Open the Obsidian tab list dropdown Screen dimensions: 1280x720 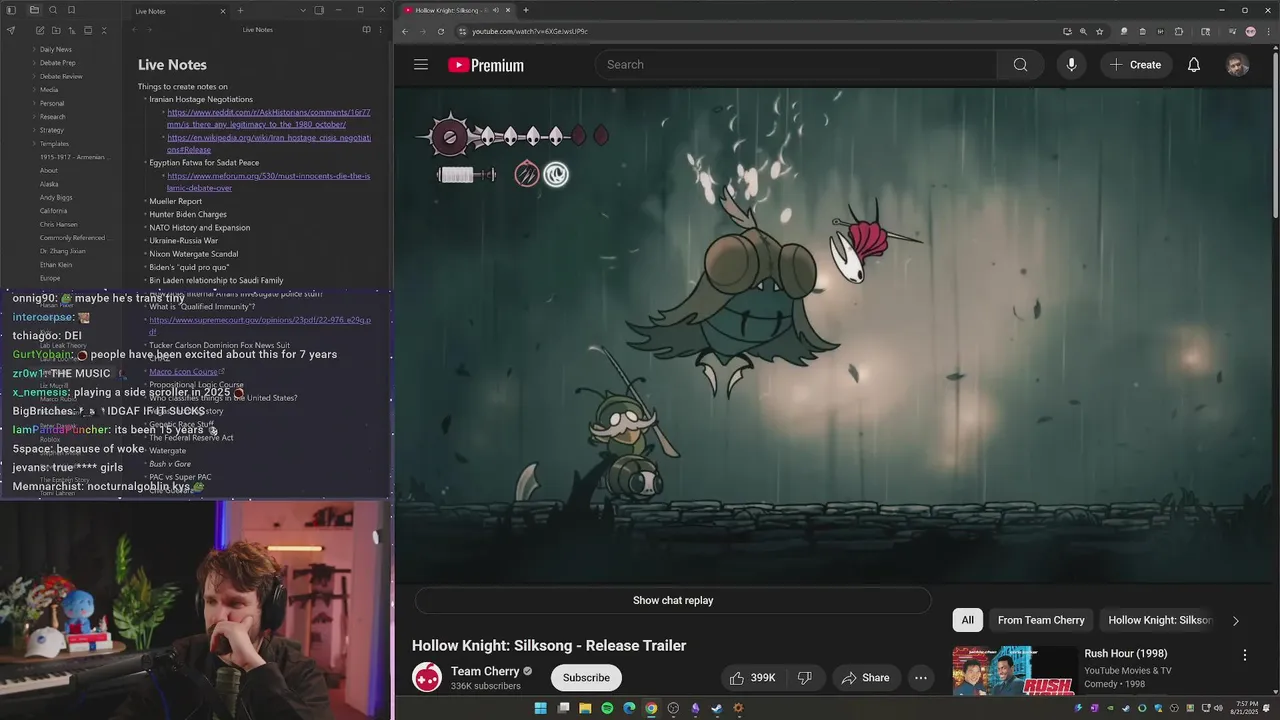[303, 11]
